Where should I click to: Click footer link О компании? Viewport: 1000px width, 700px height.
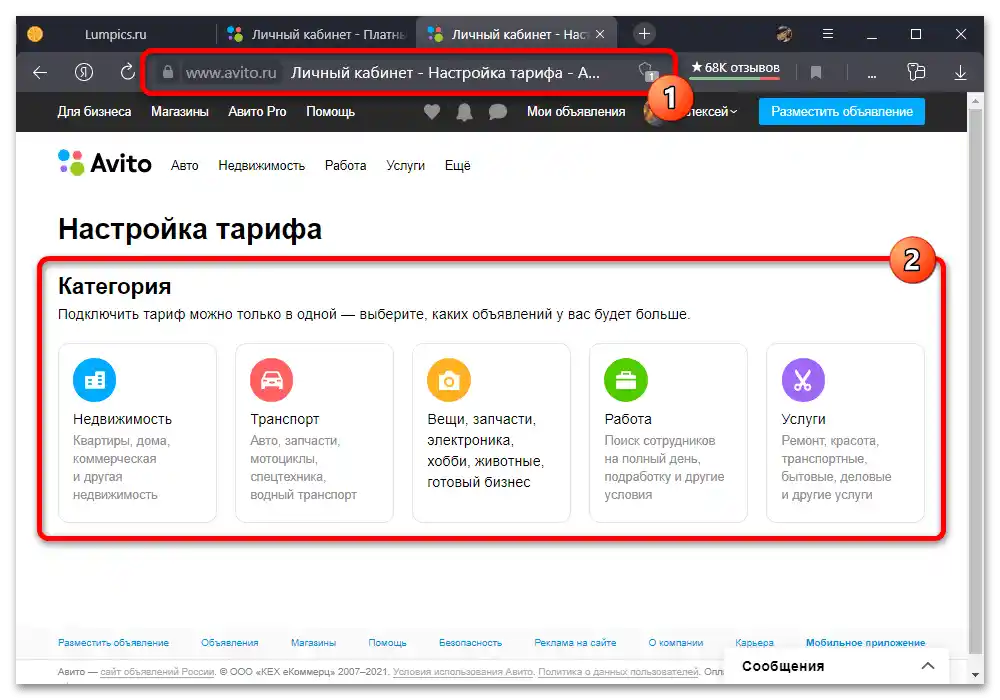click(675, 643)
